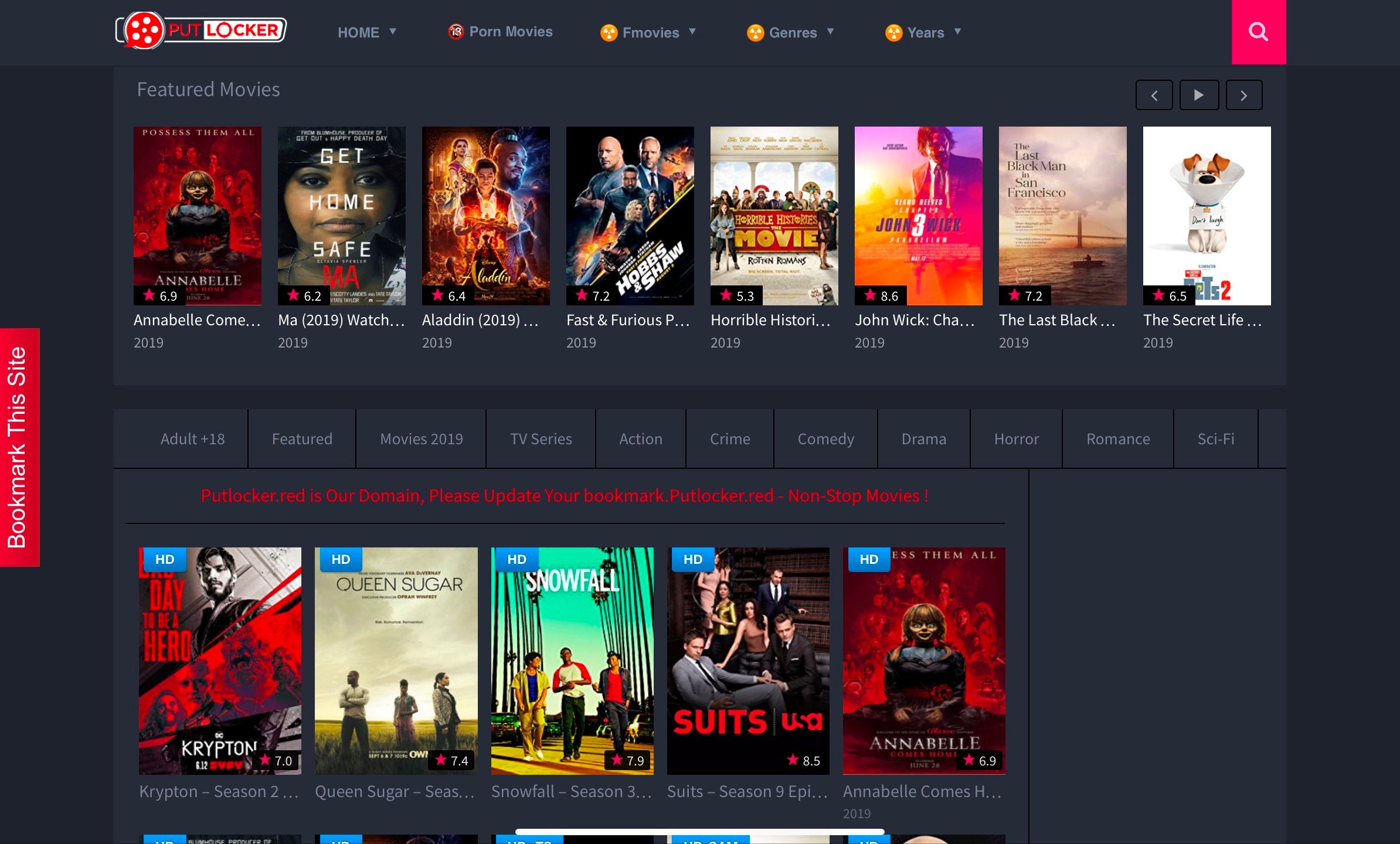This screenshot has width=1400, height=844.
Task: Switch to the TV Series tab
Action: [x=541, y=438]
